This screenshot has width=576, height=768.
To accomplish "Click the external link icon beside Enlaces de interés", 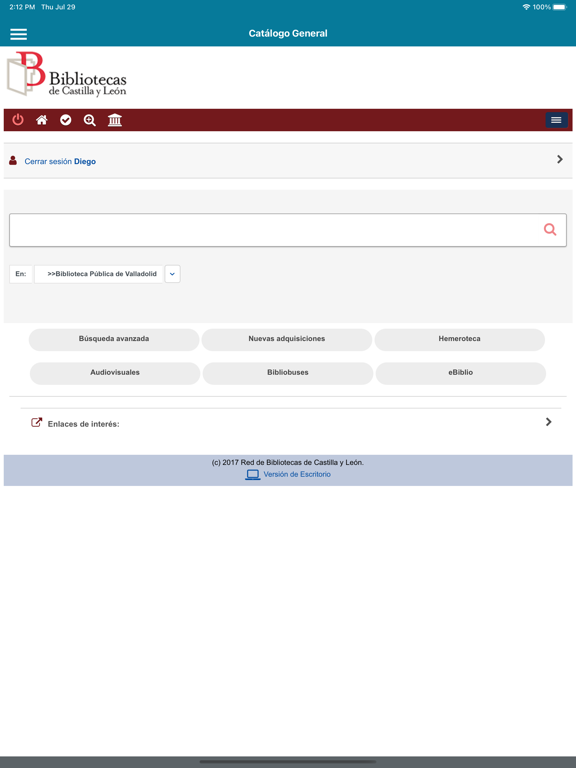I will point(36,423).
